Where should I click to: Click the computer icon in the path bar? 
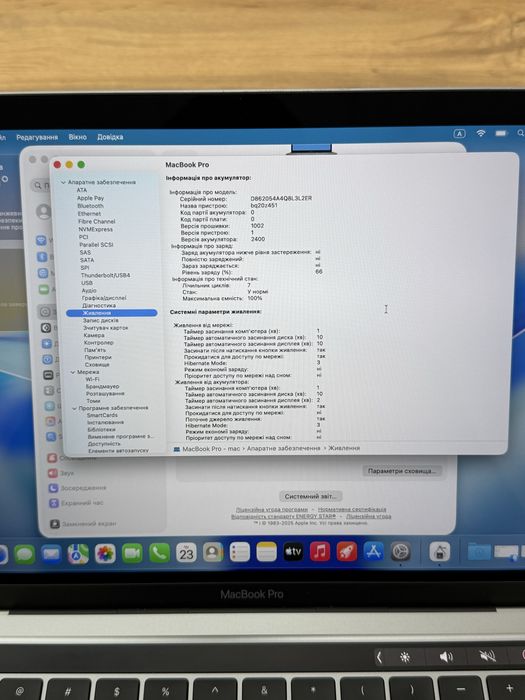click(177, 449)
